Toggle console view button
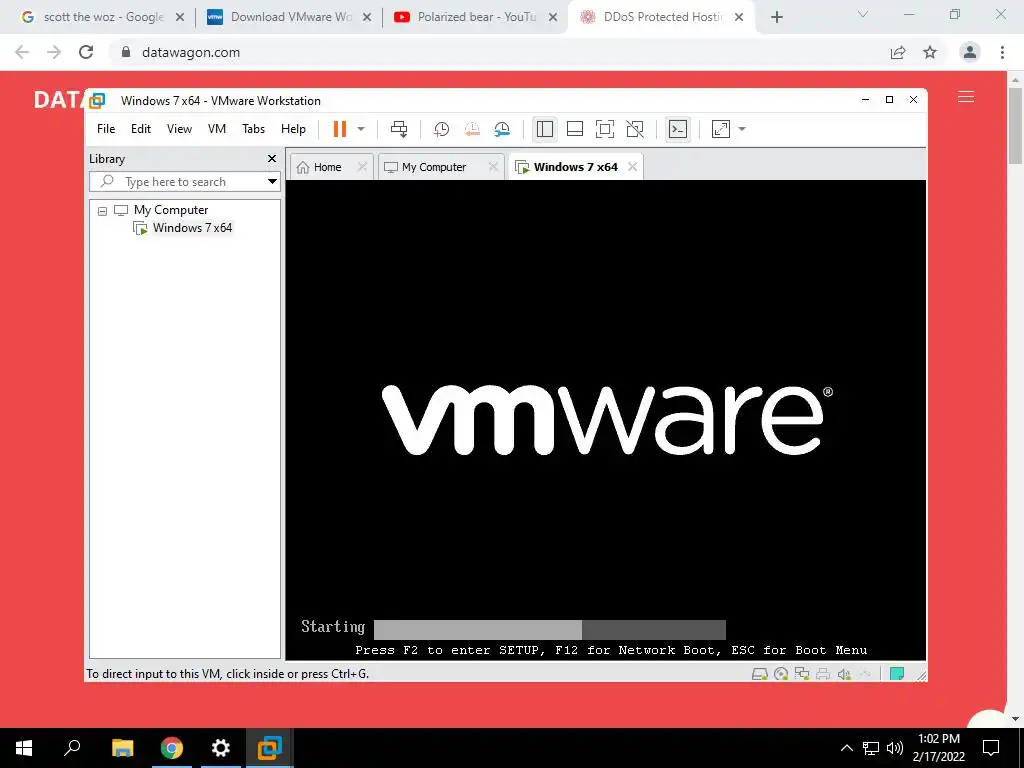The image size is (1024, 768). pos(678,129)
